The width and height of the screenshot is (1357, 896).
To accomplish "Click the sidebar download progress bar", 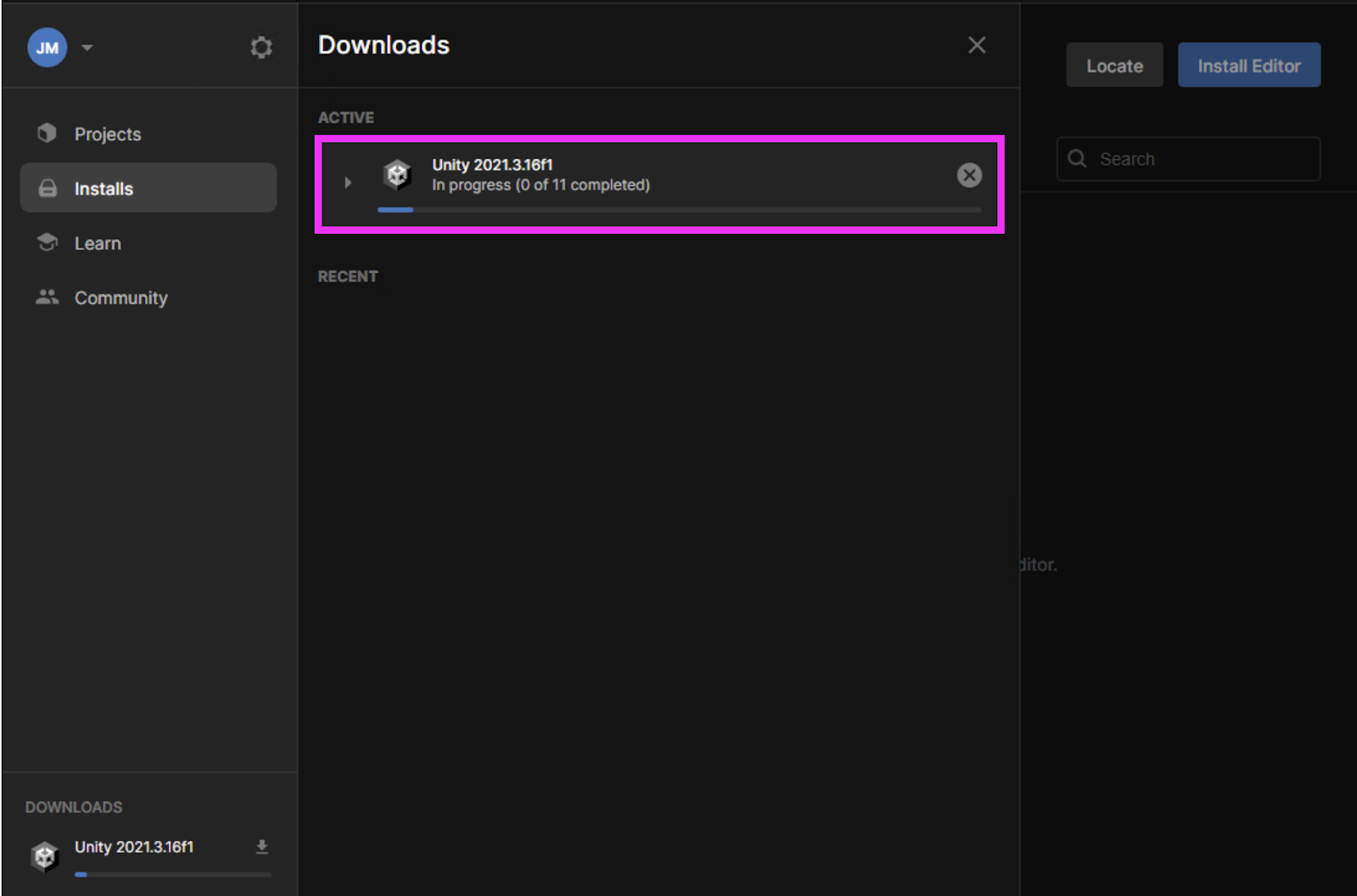I will point(173,874).
